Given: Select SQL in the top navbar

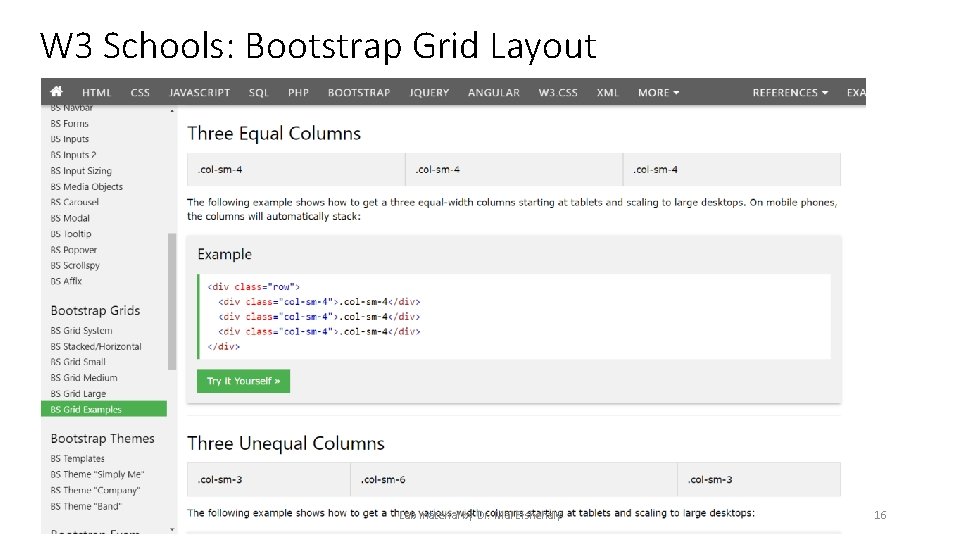Looking at the screenshot, I should 258,92.
